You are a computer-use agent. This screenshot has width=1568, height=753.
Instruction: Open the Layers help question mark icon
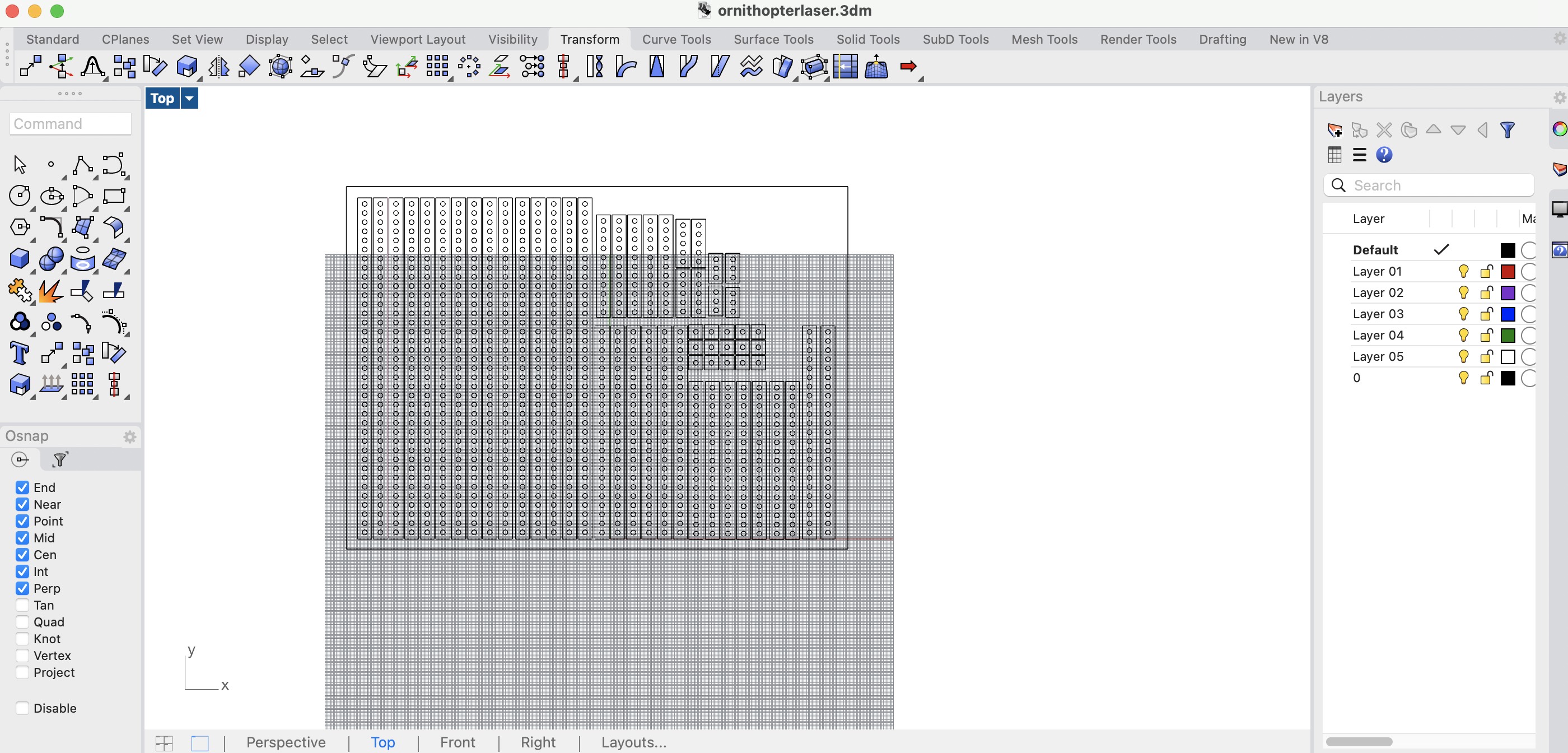1384,155
